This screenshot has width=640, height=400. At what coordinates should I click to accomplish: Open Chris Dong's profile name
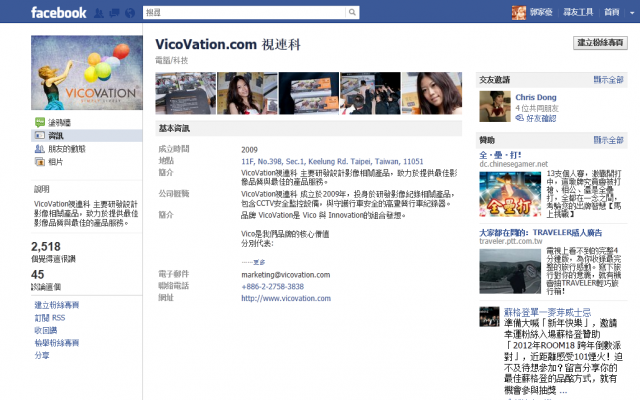click(536, 98)
